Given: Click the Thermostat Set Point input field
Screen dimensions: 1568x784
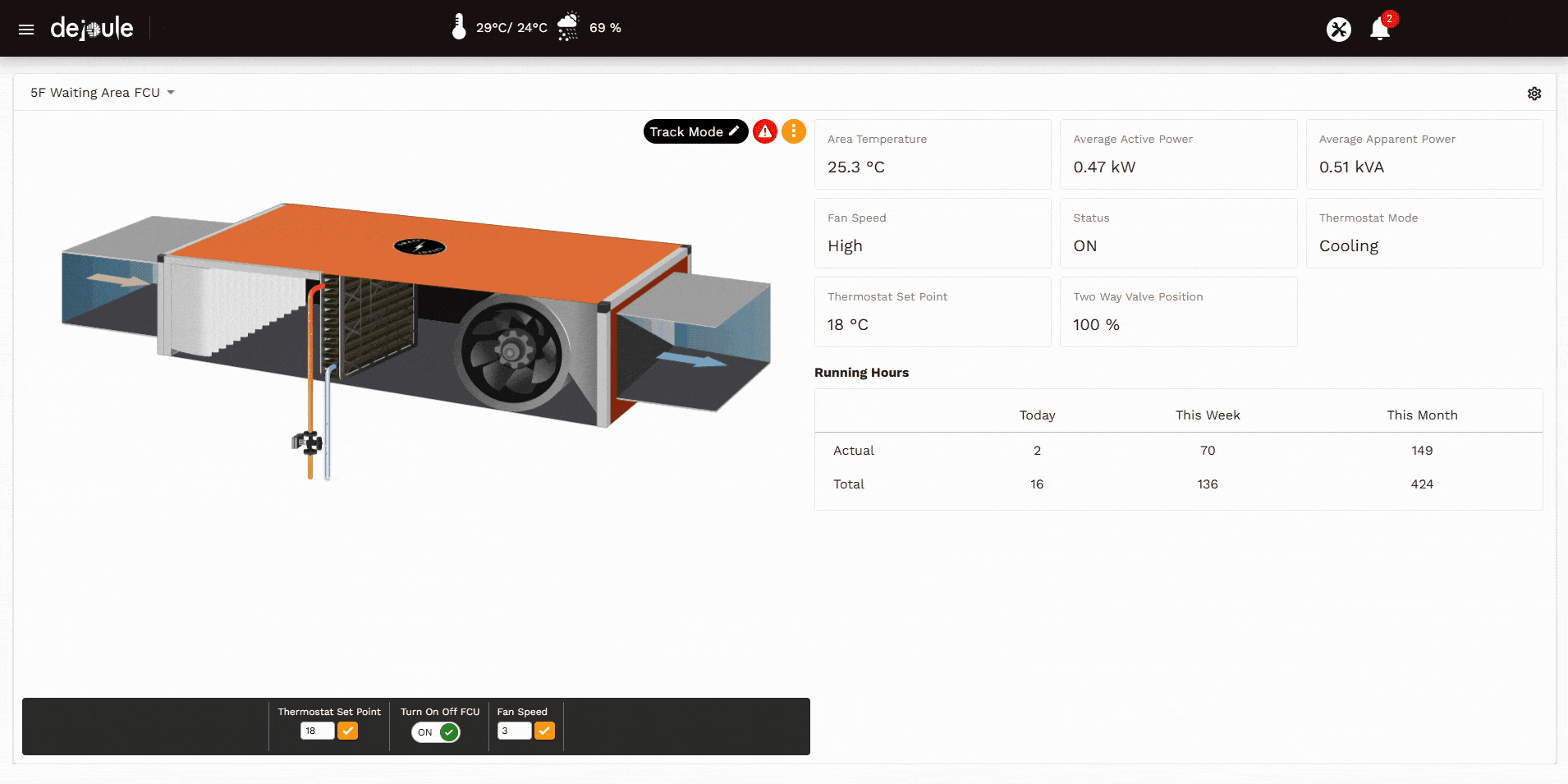Looking at the screenshot, I should point(317,731).
